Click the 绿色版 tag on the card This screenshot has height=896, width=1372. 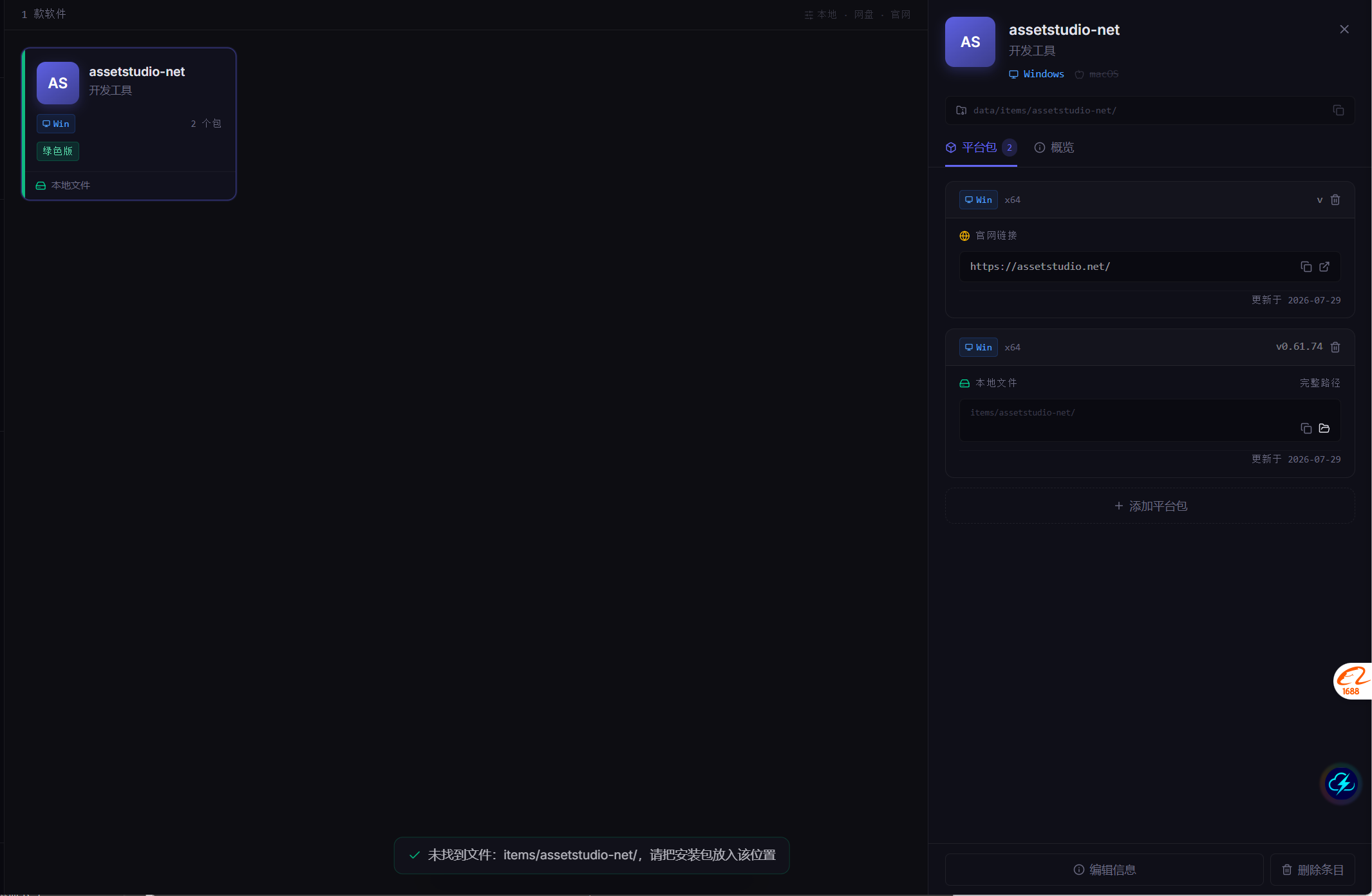(x=58, y=151)
